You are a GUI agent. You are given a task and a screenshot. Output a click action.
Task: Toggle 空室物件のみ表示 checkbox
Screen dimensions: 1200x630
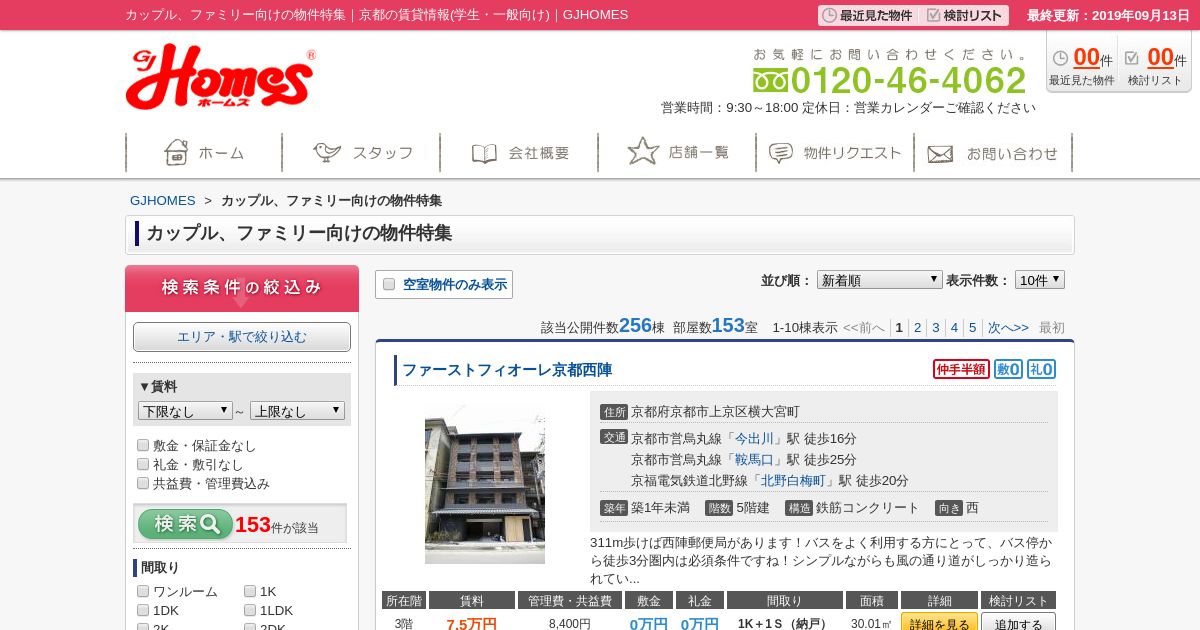tap(389, 284)
